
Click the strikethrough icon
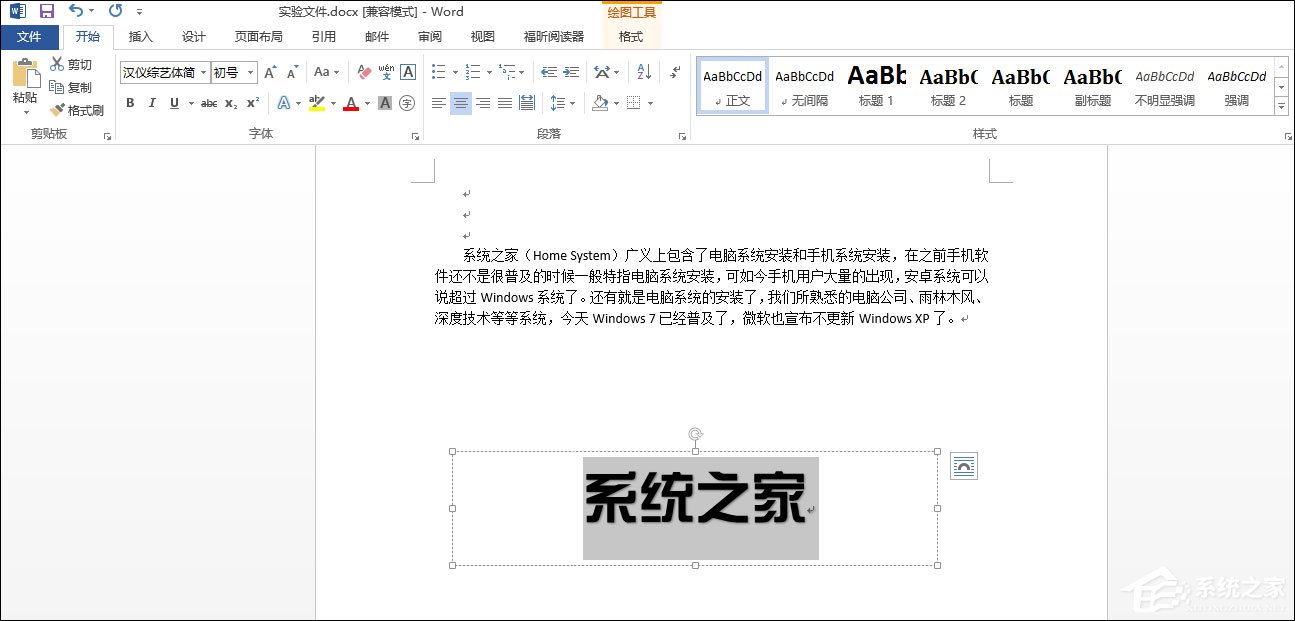(x=209, y=103)
